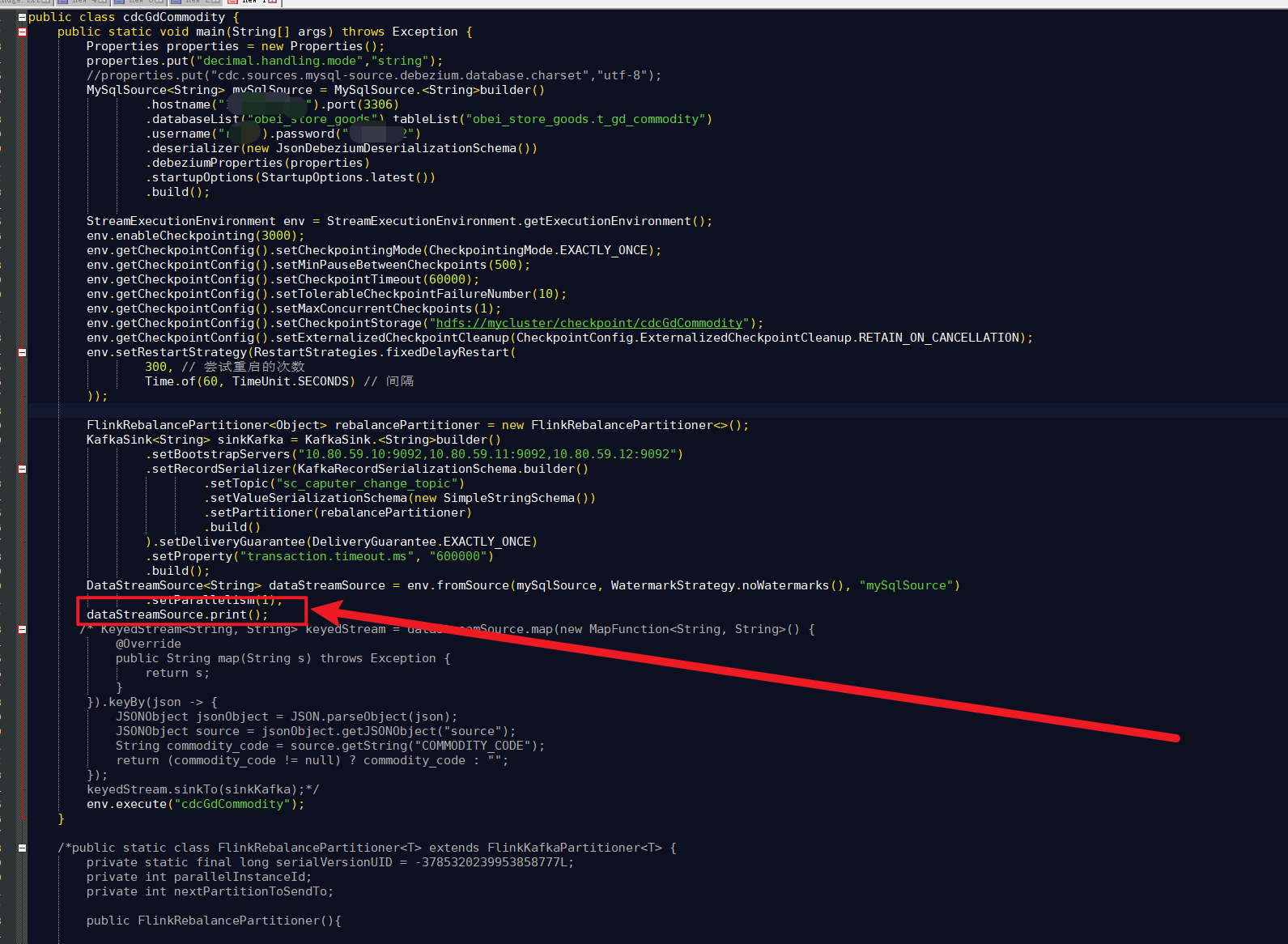Click the JSON.parseObject(json) line
Screen dimensions: 1288x944
(287, 717)
